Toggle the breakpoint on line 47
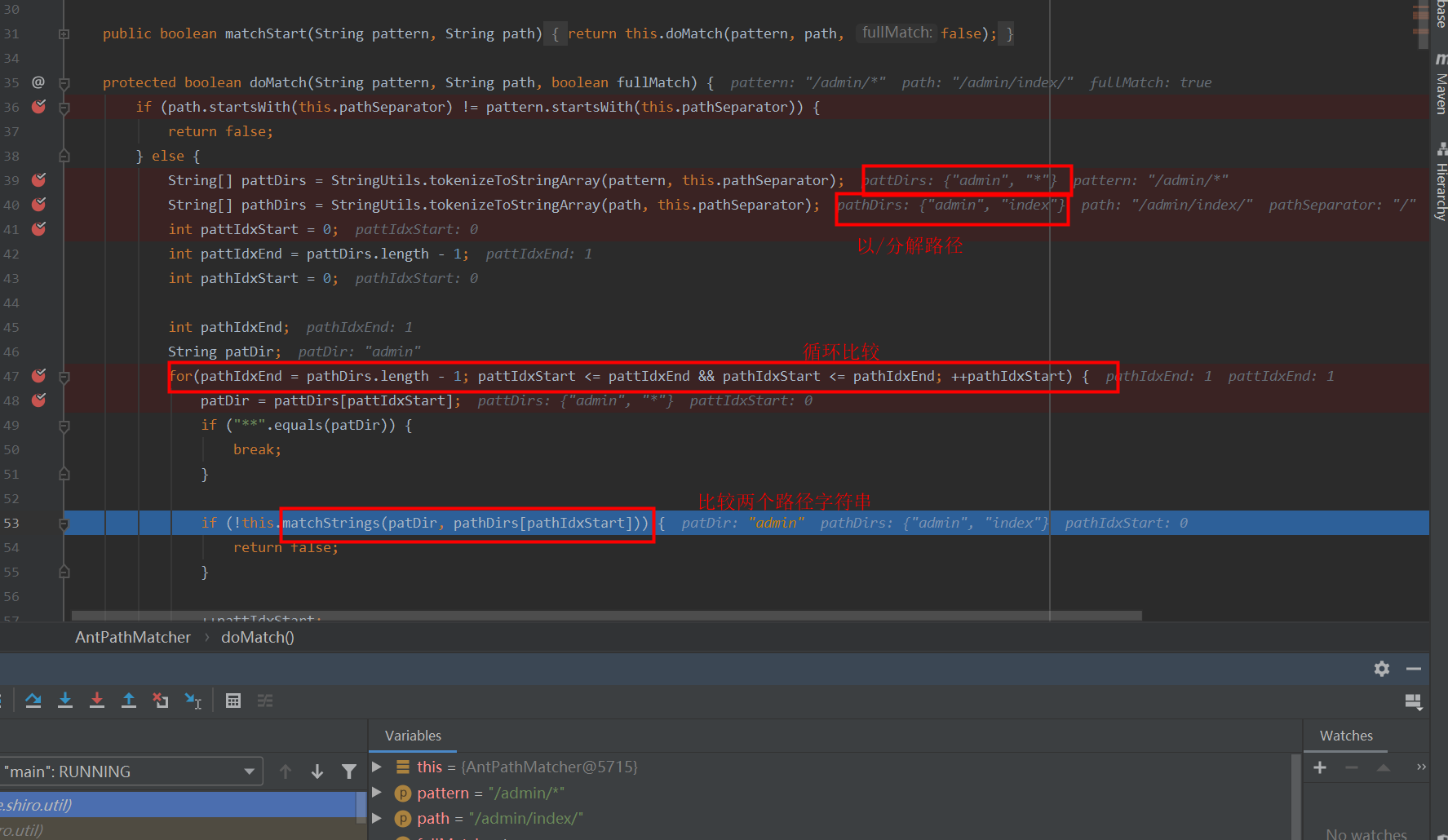This screenshot has width=1448, height=840. click(x=38, y=376)
